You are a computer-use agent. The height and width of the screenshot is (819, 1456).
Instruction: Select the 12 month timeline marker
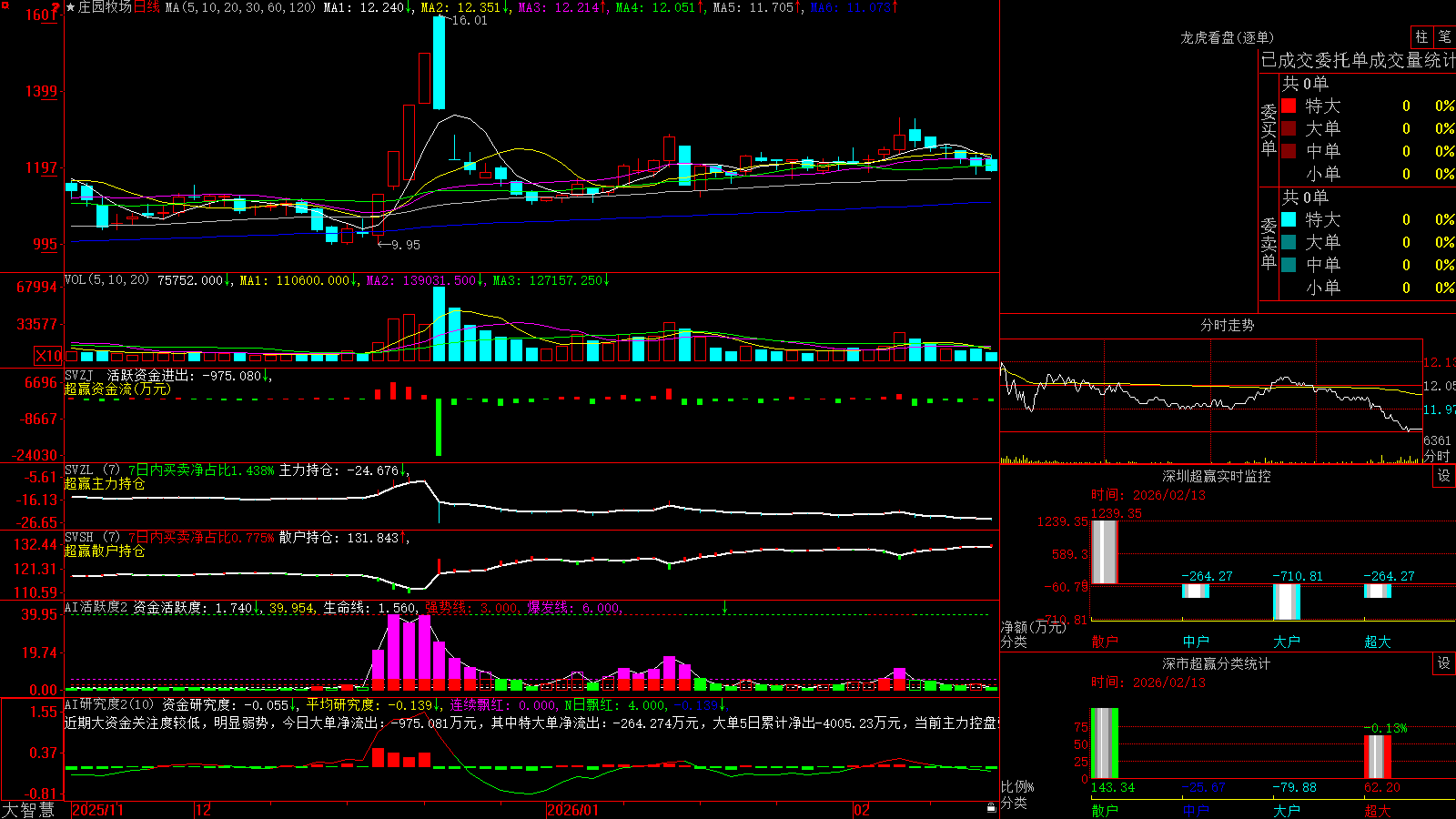[204, 810]
